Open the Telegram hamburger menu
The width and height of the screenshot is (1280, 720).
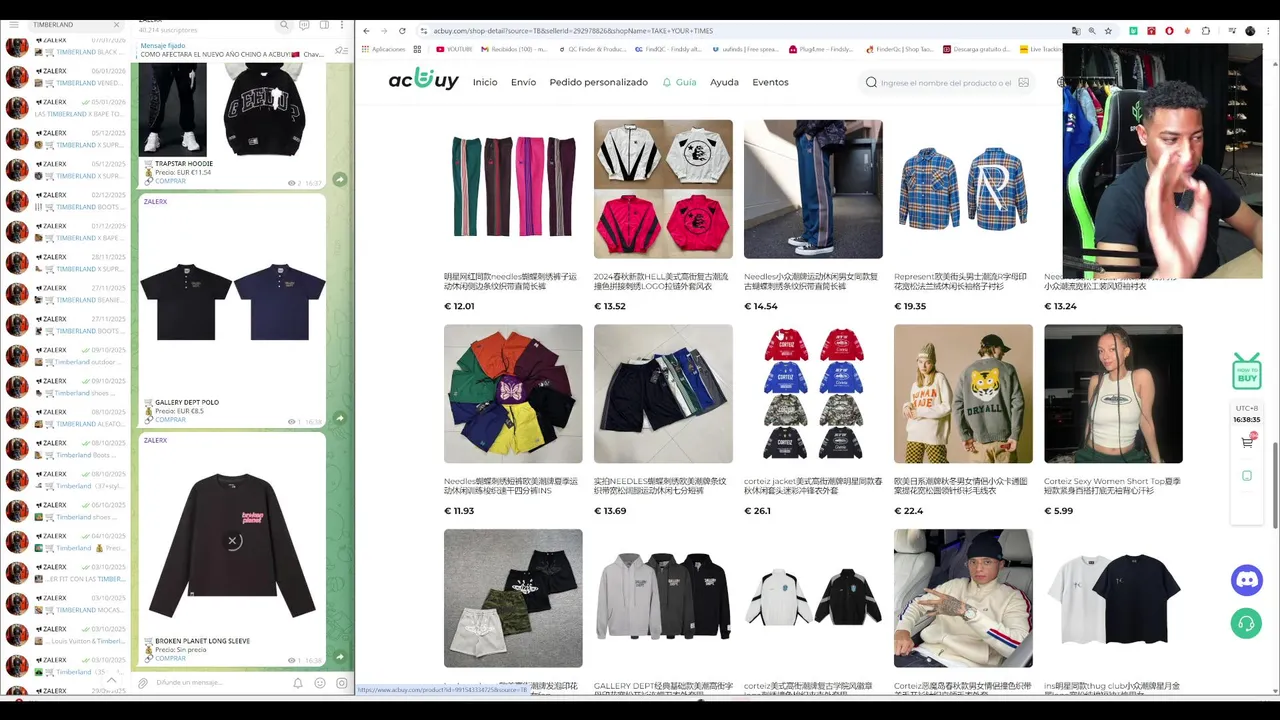tap(13, 24)
